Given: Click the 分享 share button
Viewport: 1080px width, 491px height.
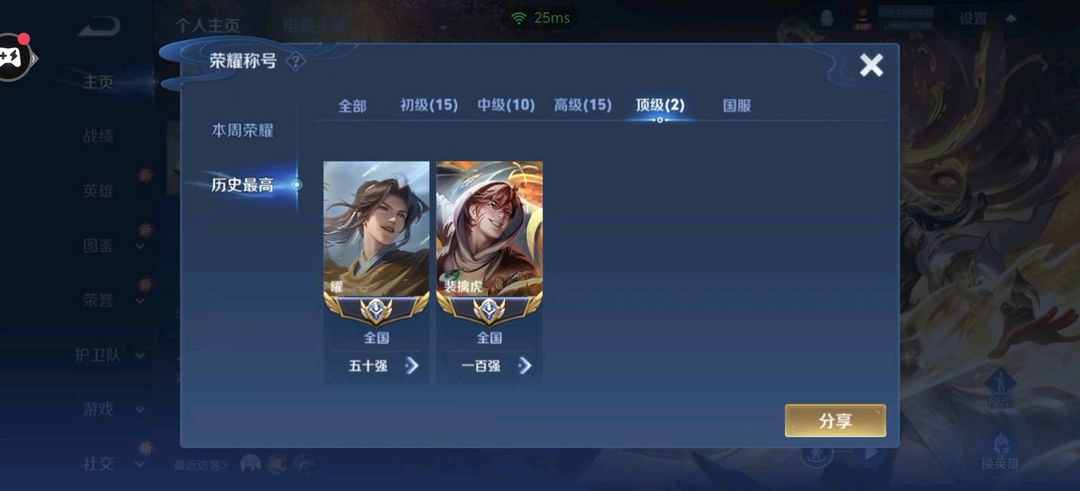Looking at the screenshot, I should click(835, 421).
